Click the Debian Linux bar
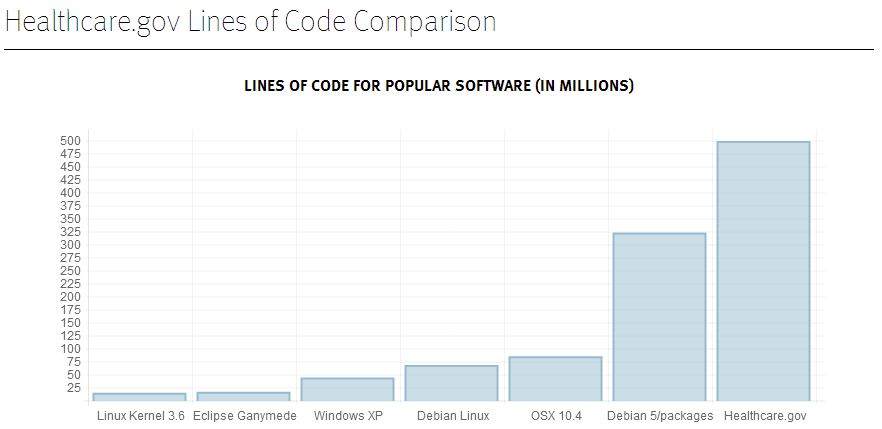882x429 pixels. coord(451,383)
